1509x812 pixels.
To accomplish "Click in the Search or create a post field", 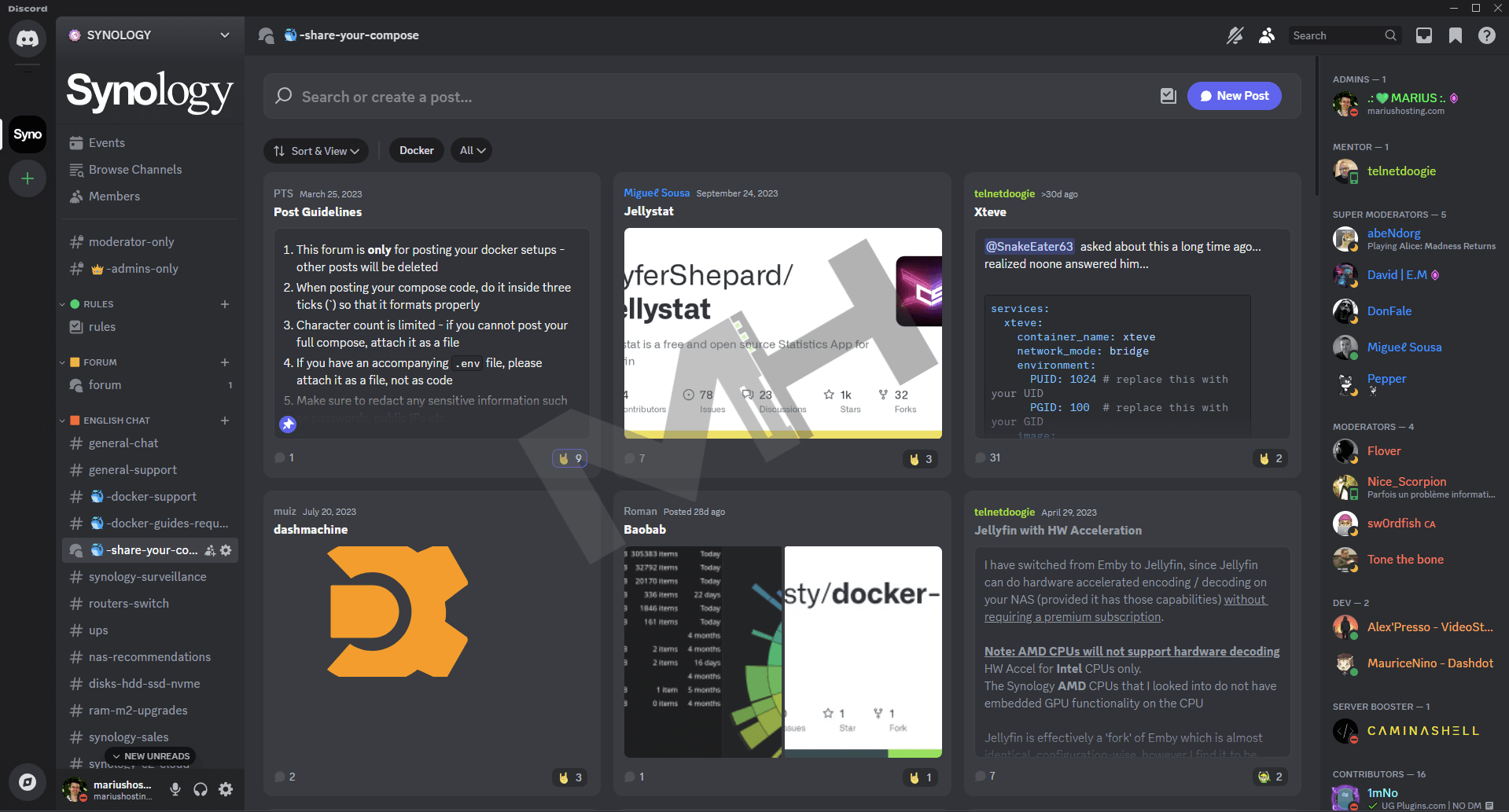I will click(x=723, y=97).
